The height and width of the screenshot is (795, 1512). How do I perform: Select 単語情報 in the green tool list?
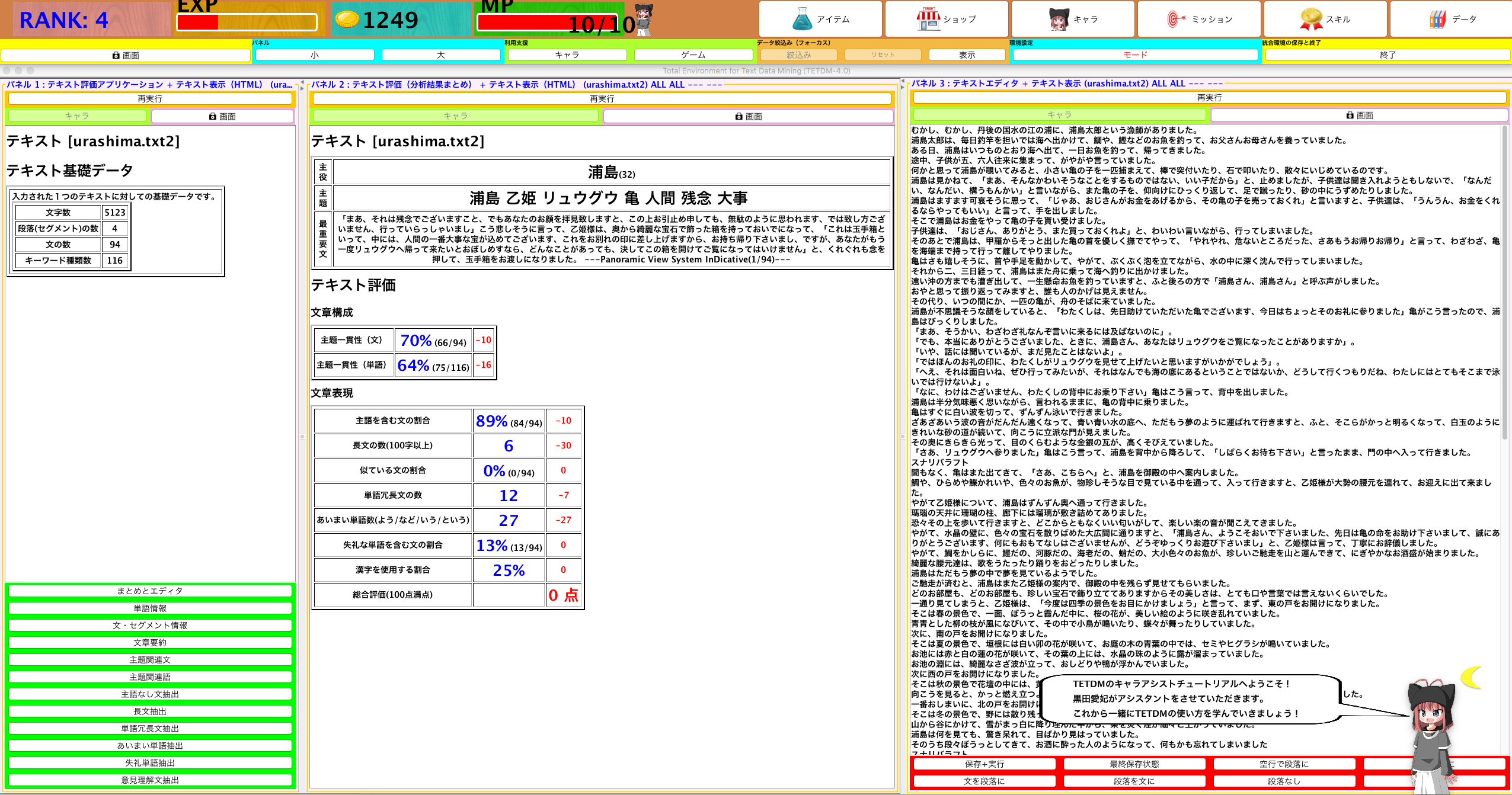point(150,608)
